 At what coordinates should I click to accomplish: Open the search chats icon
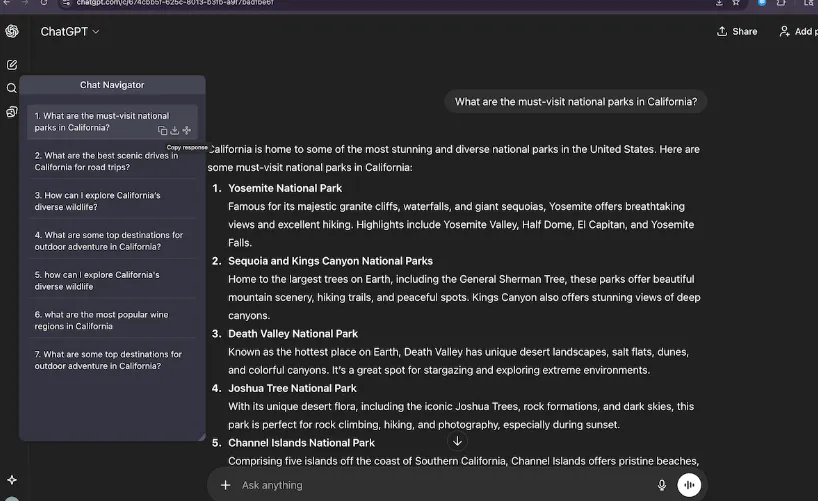(x=12, y=88)
